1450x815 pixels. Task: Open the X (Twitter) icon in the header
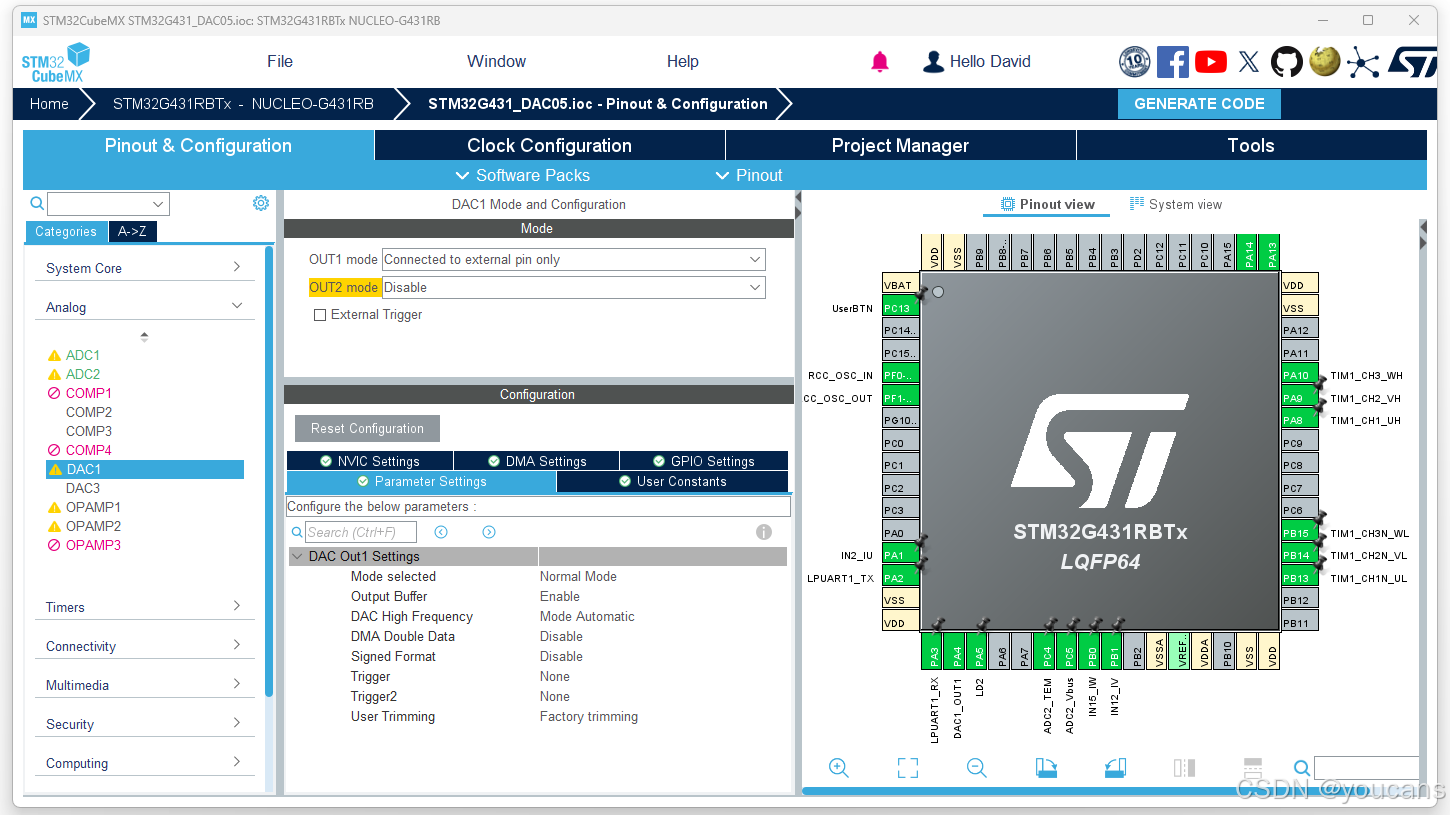pyautogui.click(x=1249, y=62)
